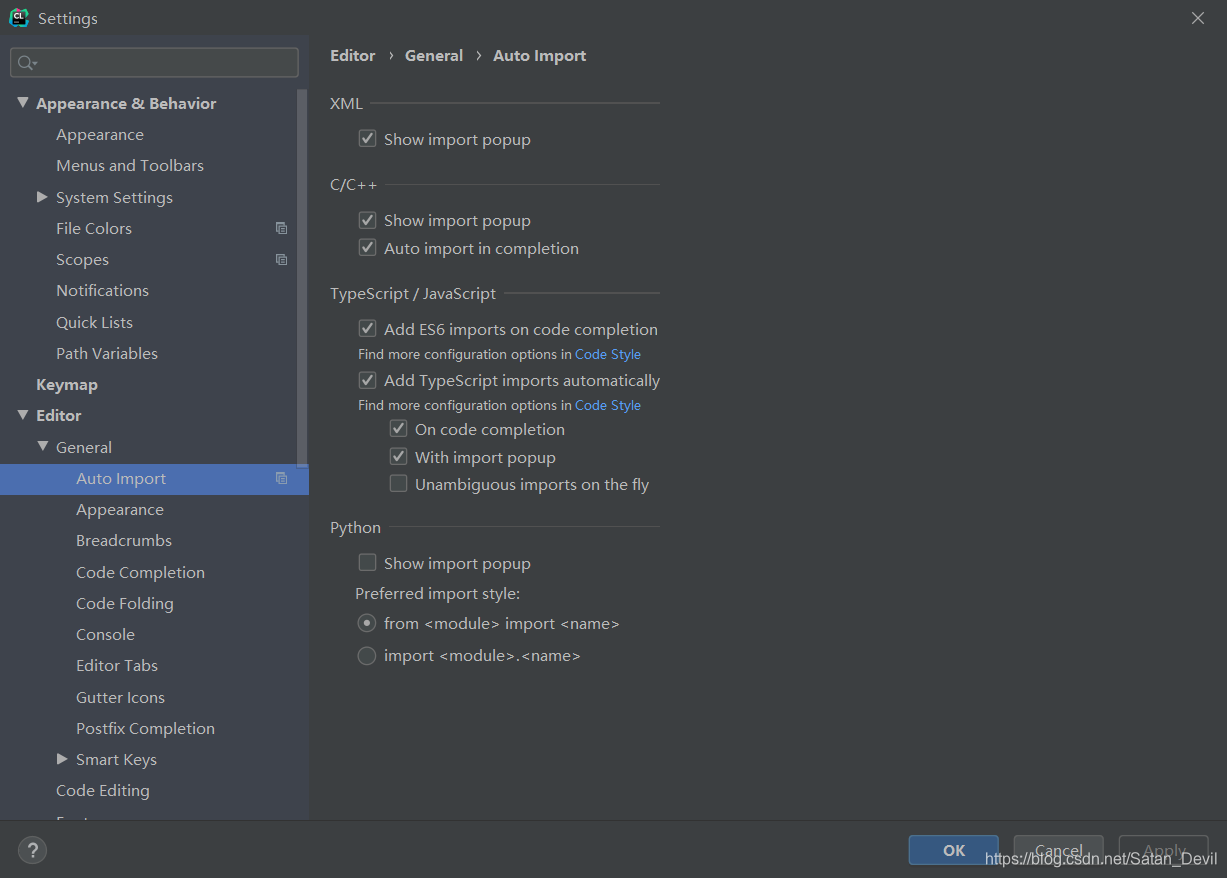Open help with the question mark button
The image size is (1227, 878).
click(33, 851)
